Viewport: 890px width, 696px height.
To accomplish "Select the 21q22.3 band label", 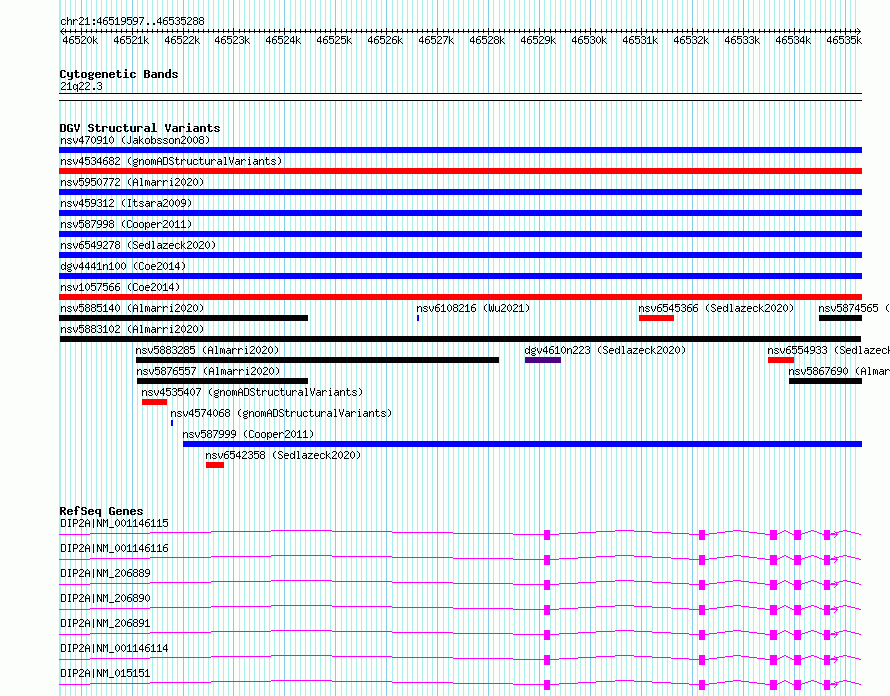I will coord(81,86).
